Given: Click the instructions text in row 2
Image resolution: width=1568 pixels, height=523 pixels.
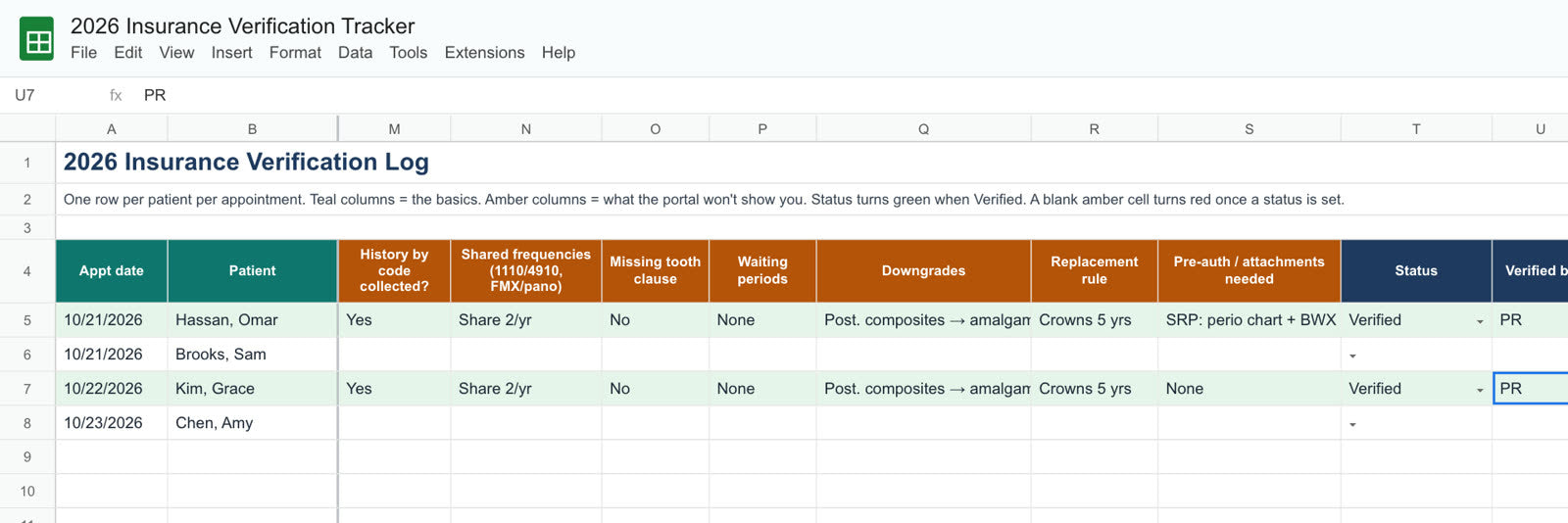Looking at the screenshot, I should pyautogui.click(x=704, y=200).
